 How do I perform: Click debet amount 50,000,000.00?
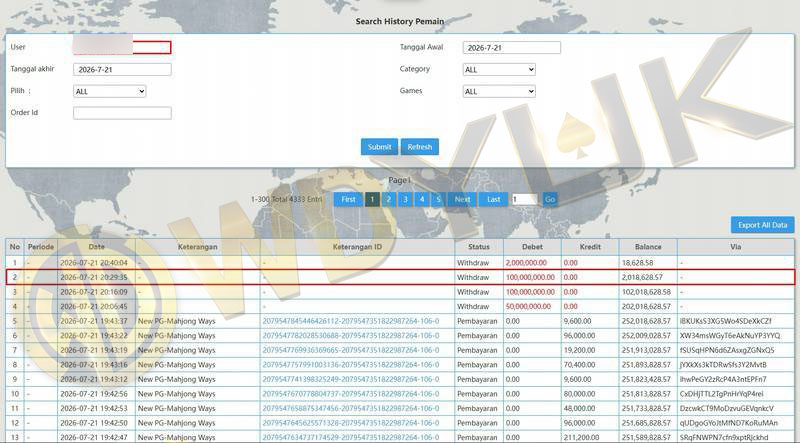[528, 306]
